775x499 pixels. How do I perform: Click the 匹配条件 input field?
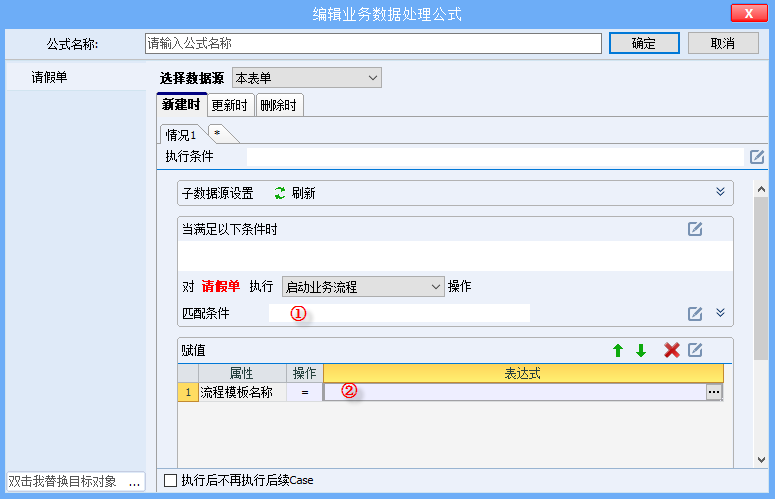point(399,313)
